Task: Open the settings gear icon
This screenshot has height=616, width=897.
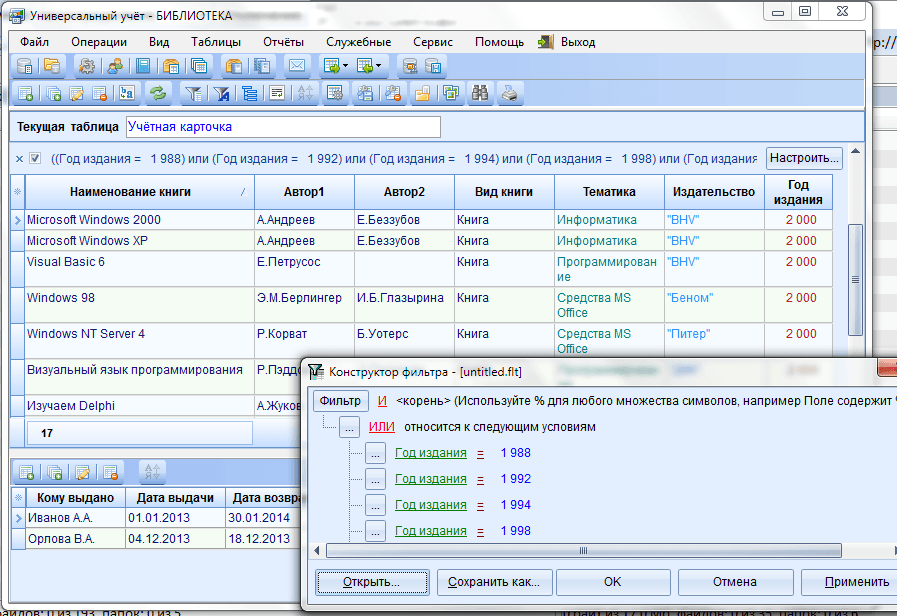Action: pos(87,67)
